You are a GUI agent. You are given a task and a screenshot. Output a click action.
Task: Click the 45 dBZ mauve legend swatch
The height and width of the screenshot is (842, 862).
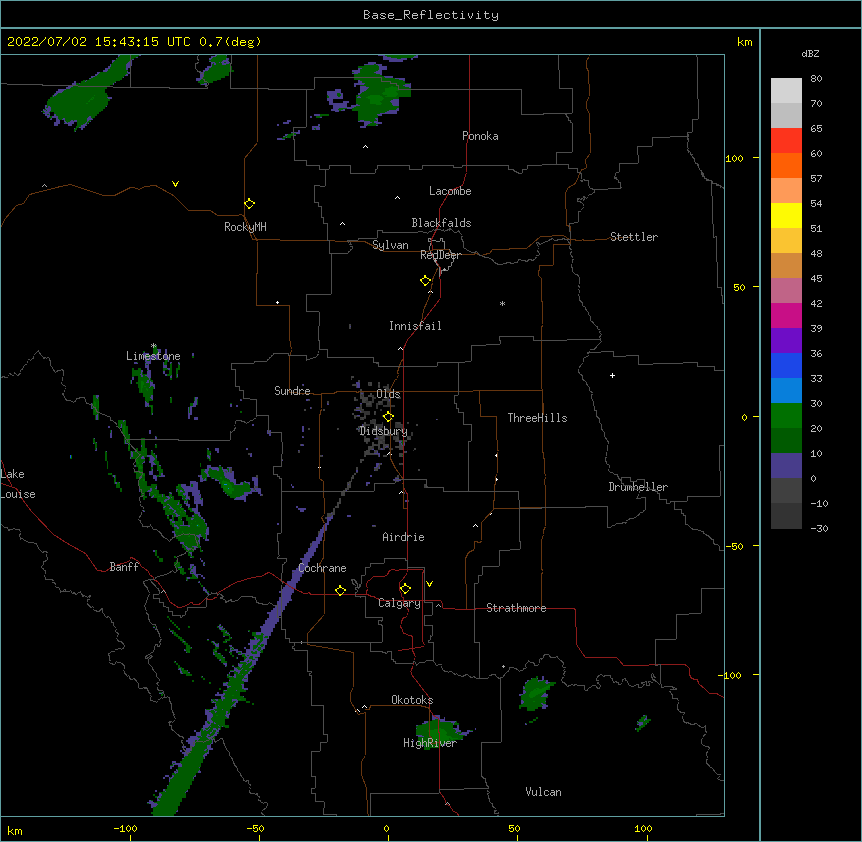pos(786,290)
